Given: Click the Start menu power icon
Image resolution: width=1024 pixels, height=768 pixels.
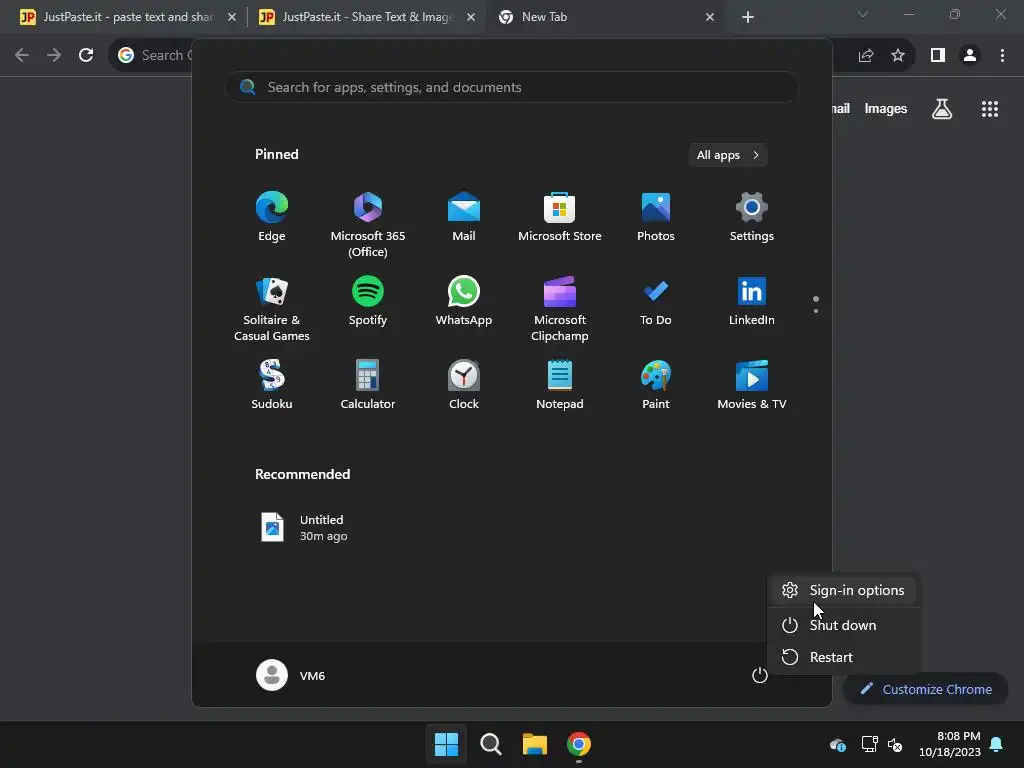Looking at the screenshot, I should 760,675.
